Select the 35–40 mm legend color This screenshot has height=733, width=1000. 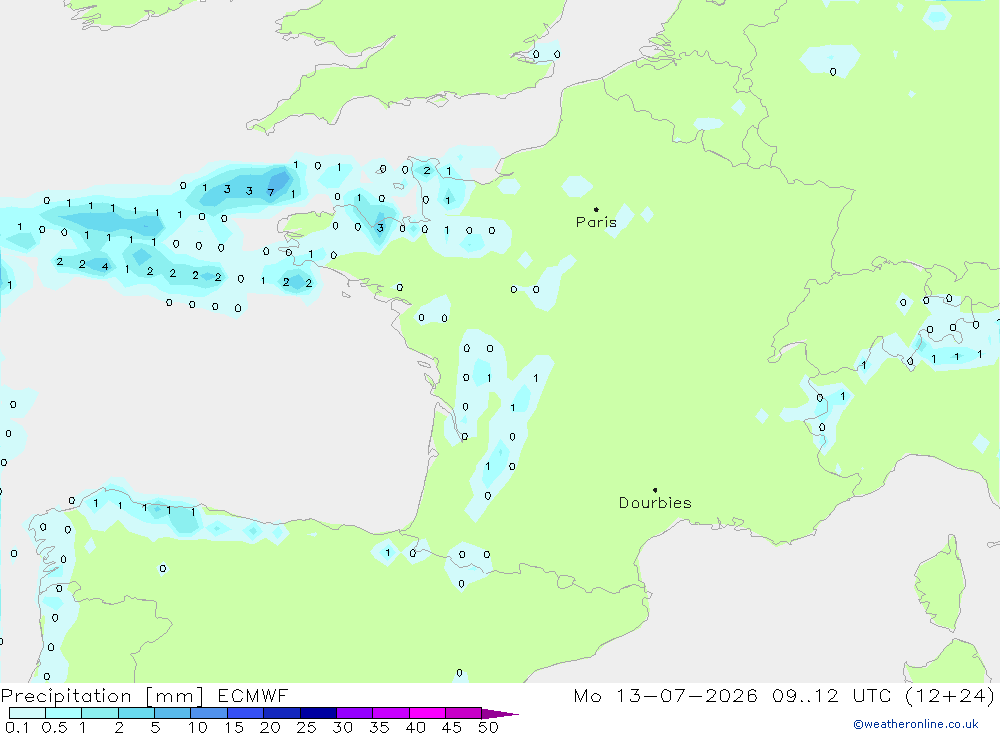(x=390, y=713)
